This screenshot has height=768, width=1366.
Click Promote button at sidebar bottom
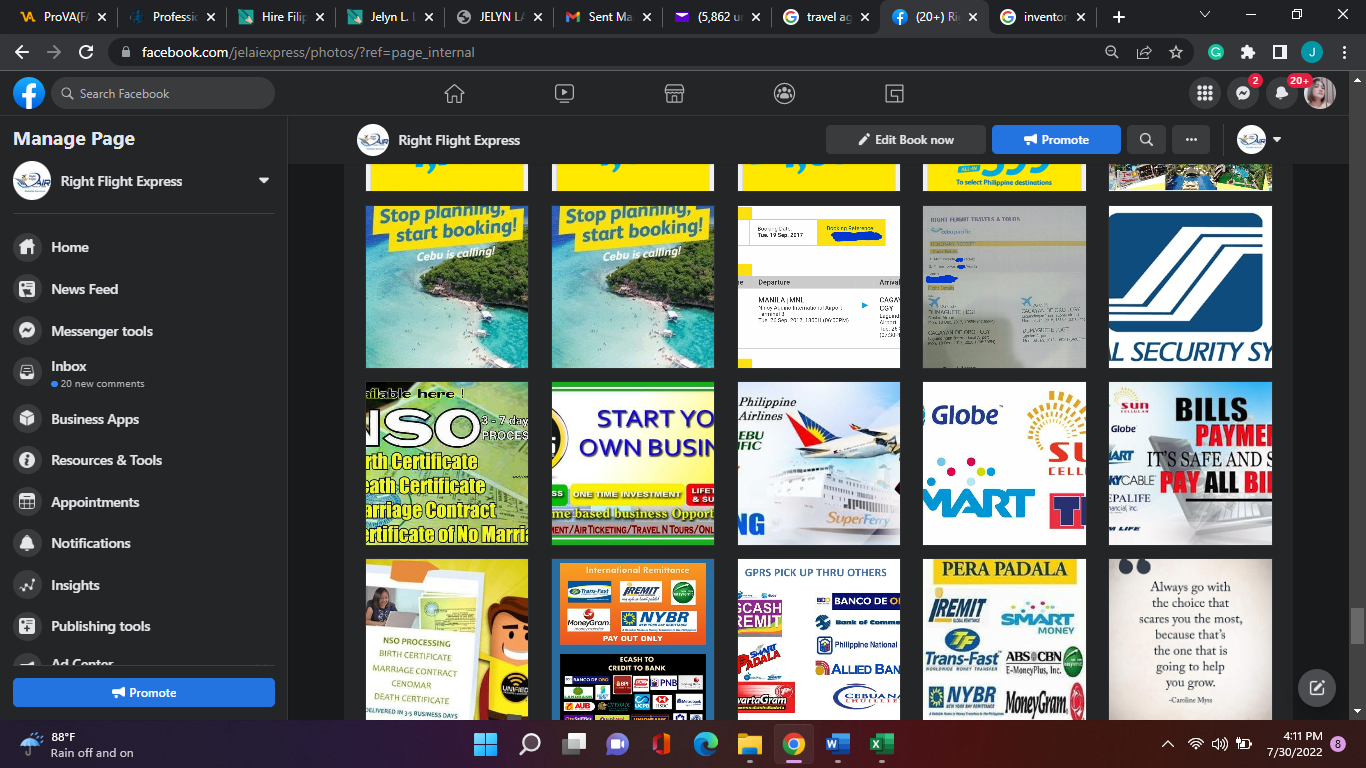click(144, 692)
